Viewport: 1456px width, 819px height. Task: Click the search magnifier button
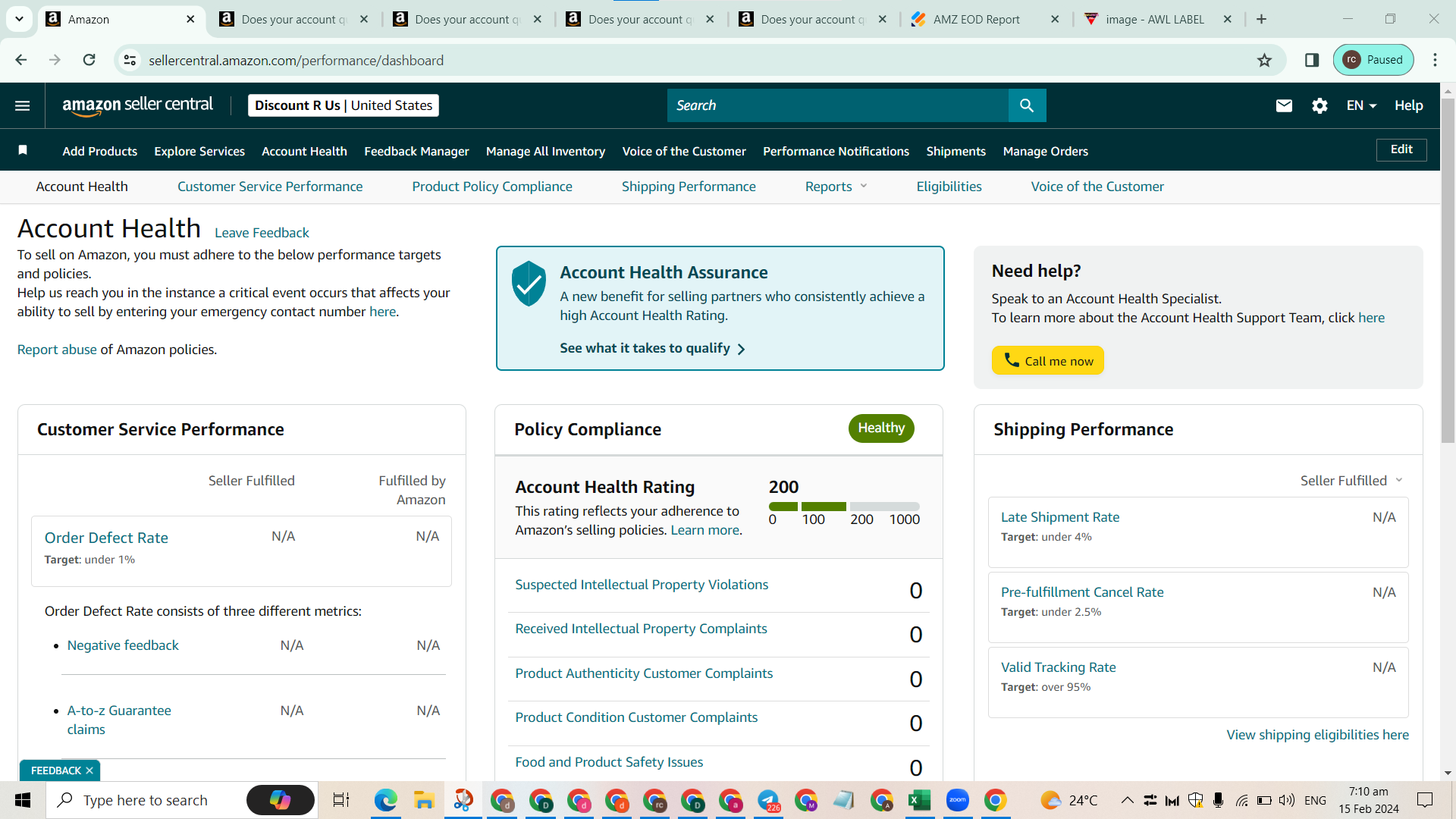[1027, 105]
